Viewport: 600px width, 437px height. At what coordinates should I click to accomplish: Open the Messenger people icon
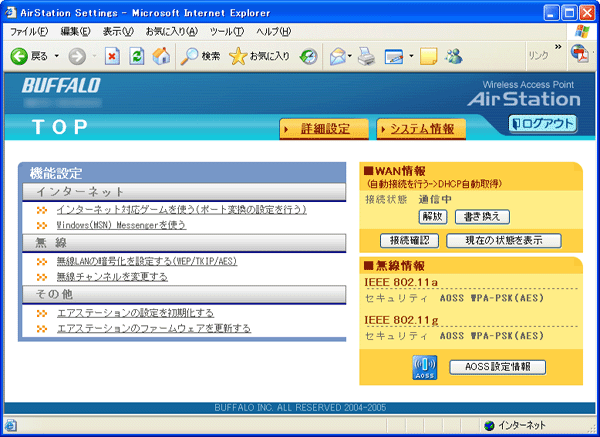click(x=454, y=56)
